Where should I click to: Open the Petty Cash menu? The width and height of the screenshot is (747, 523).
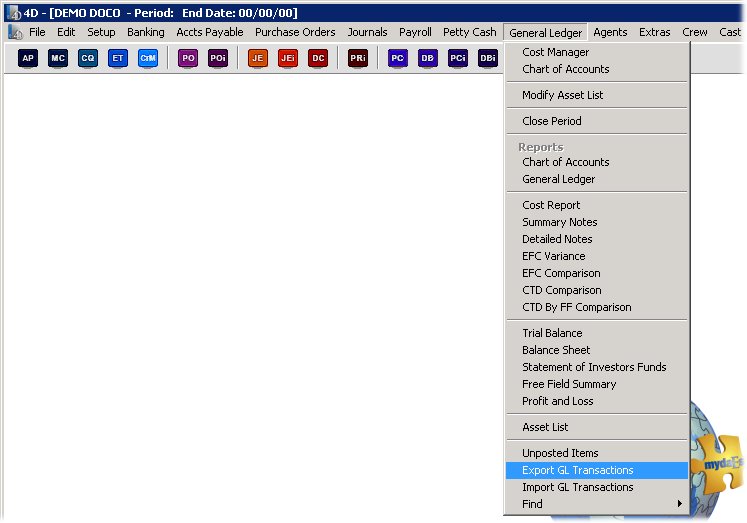coord(469,32)
